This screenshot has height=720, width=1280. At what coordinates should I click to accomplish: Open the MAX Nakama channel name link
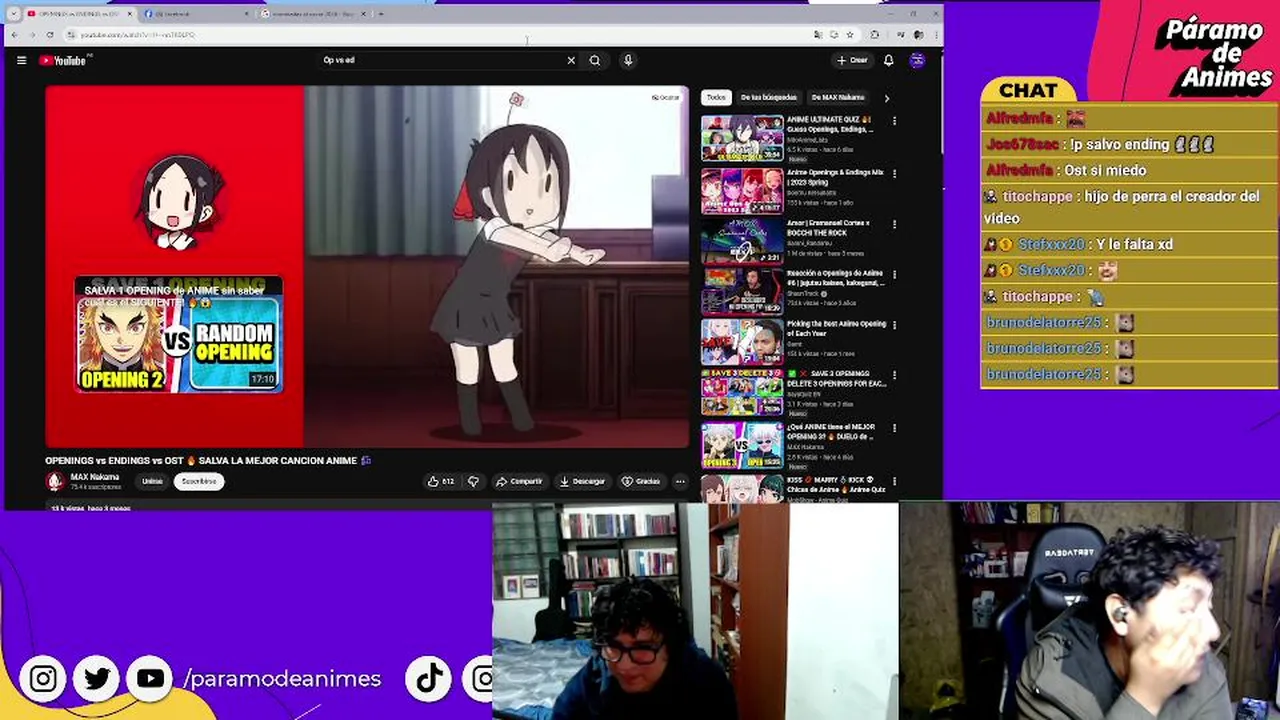(95, 477)
